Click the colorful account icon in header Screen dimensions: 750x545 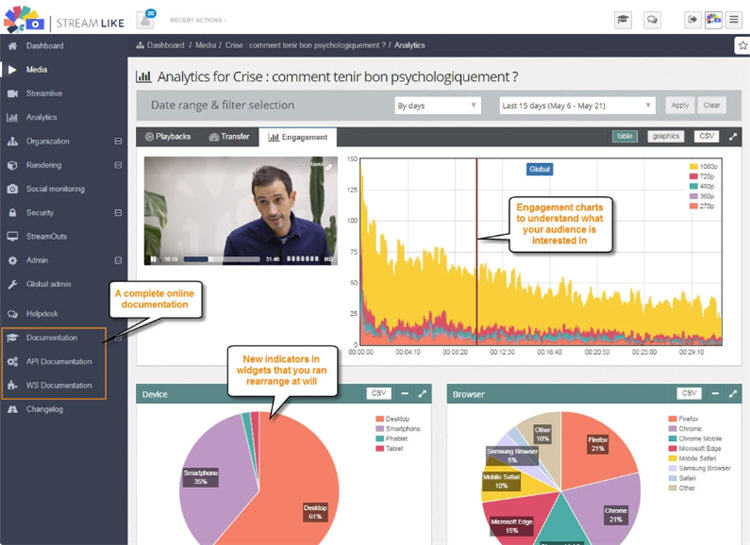pos(713,20)
